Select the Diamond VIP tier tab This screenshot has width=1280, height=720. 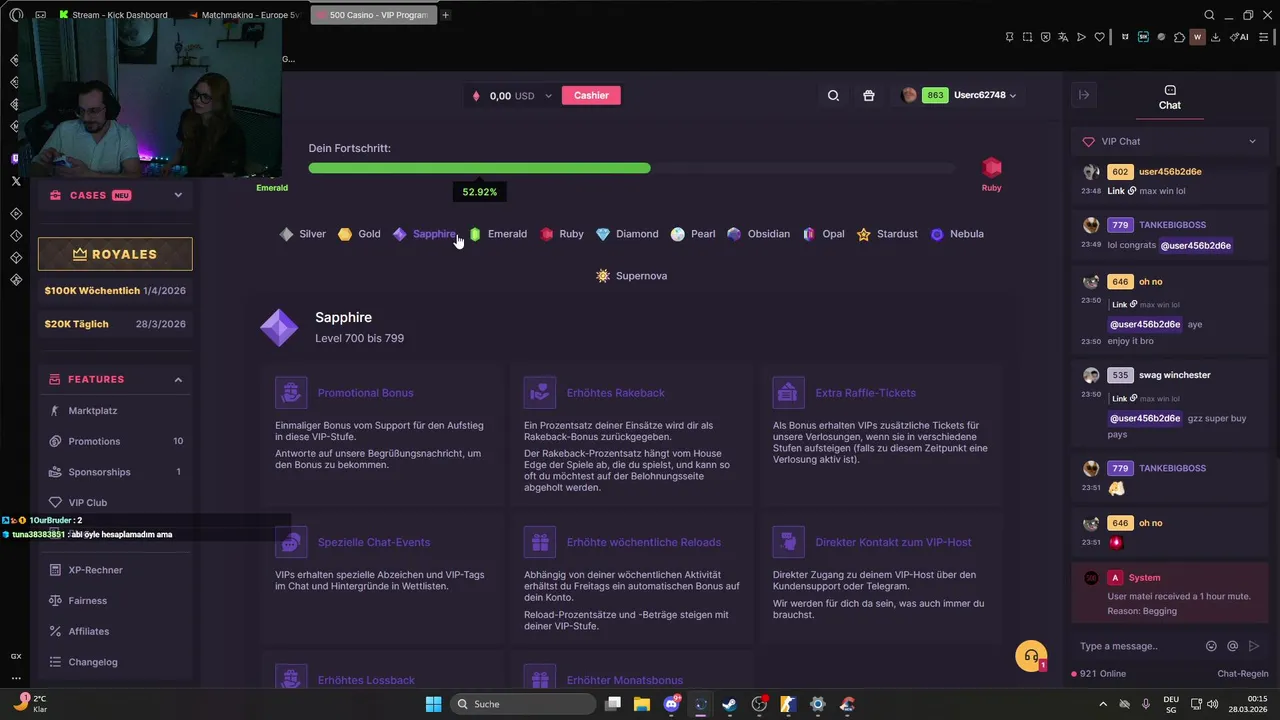click(627, 234)
